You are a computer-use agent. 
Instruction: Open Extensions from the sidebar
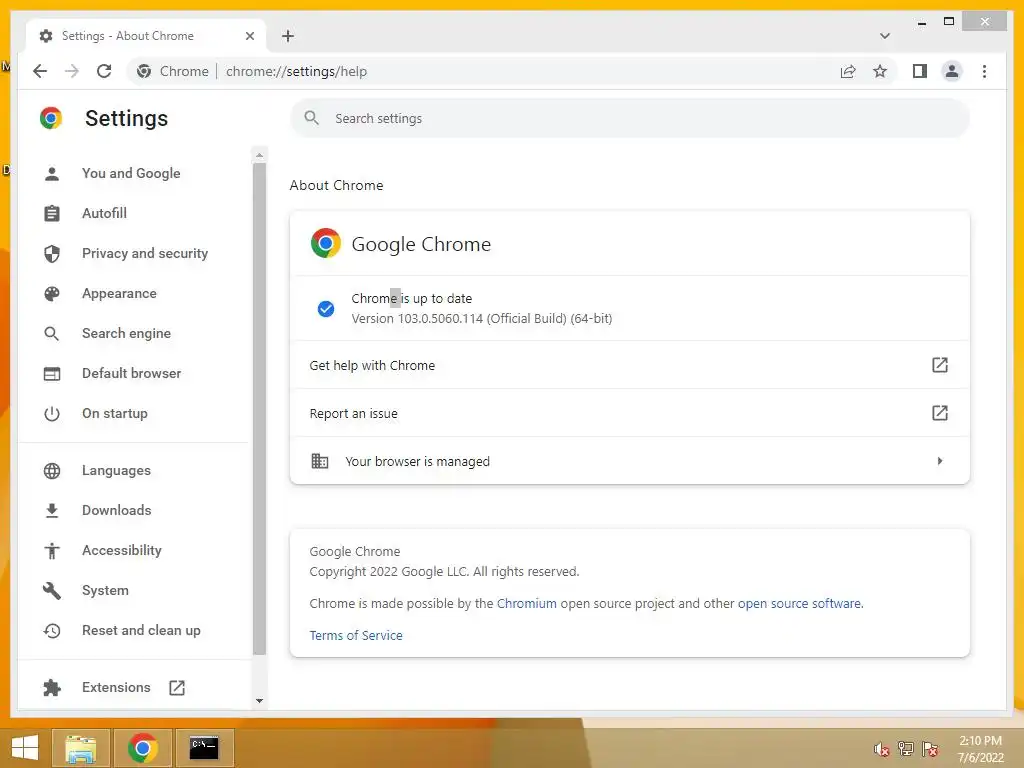(116, 687)
